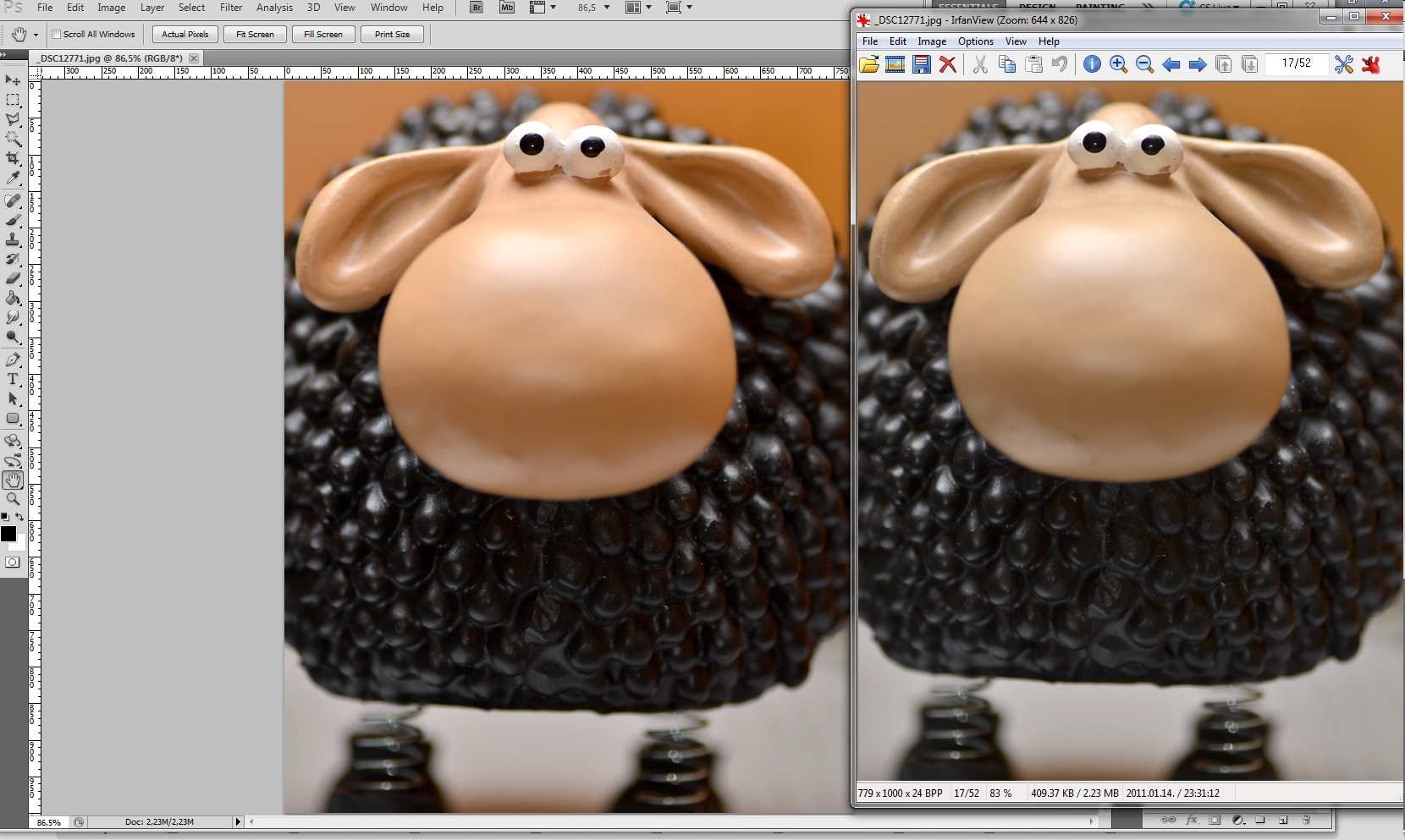Image resolution: width=1405 pixels, height=840 pixels.
Task: Click the black foreground color swatch
Action: click(8, 533)
